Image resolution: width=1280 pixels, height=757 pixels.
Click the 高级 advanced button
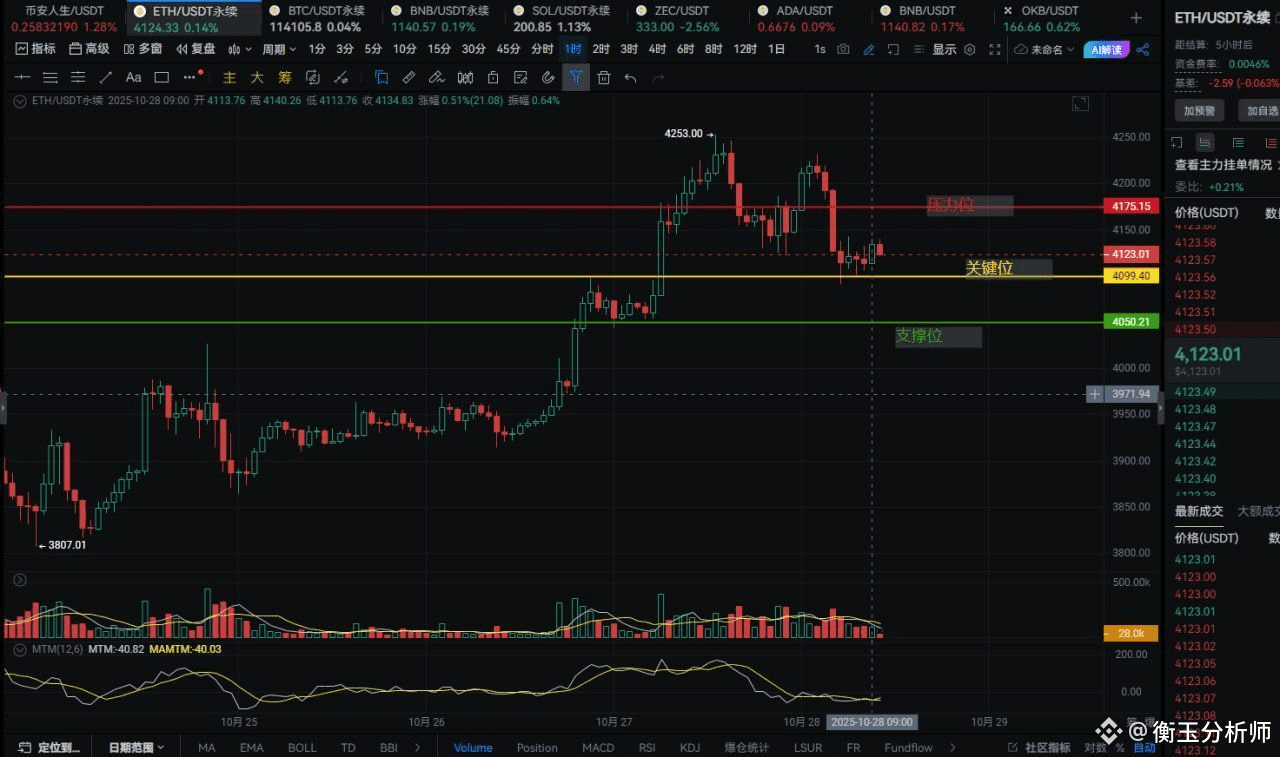click(x=89, y=49)
